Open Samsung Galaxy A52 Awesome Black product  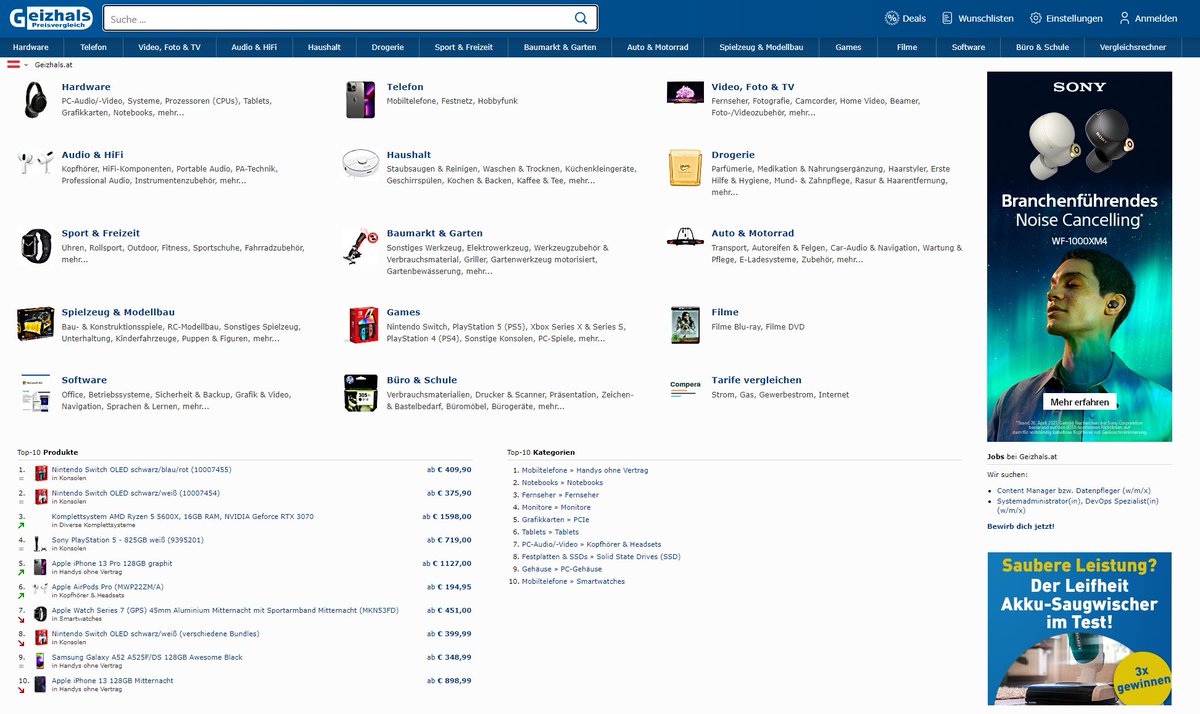coord(147,657)
